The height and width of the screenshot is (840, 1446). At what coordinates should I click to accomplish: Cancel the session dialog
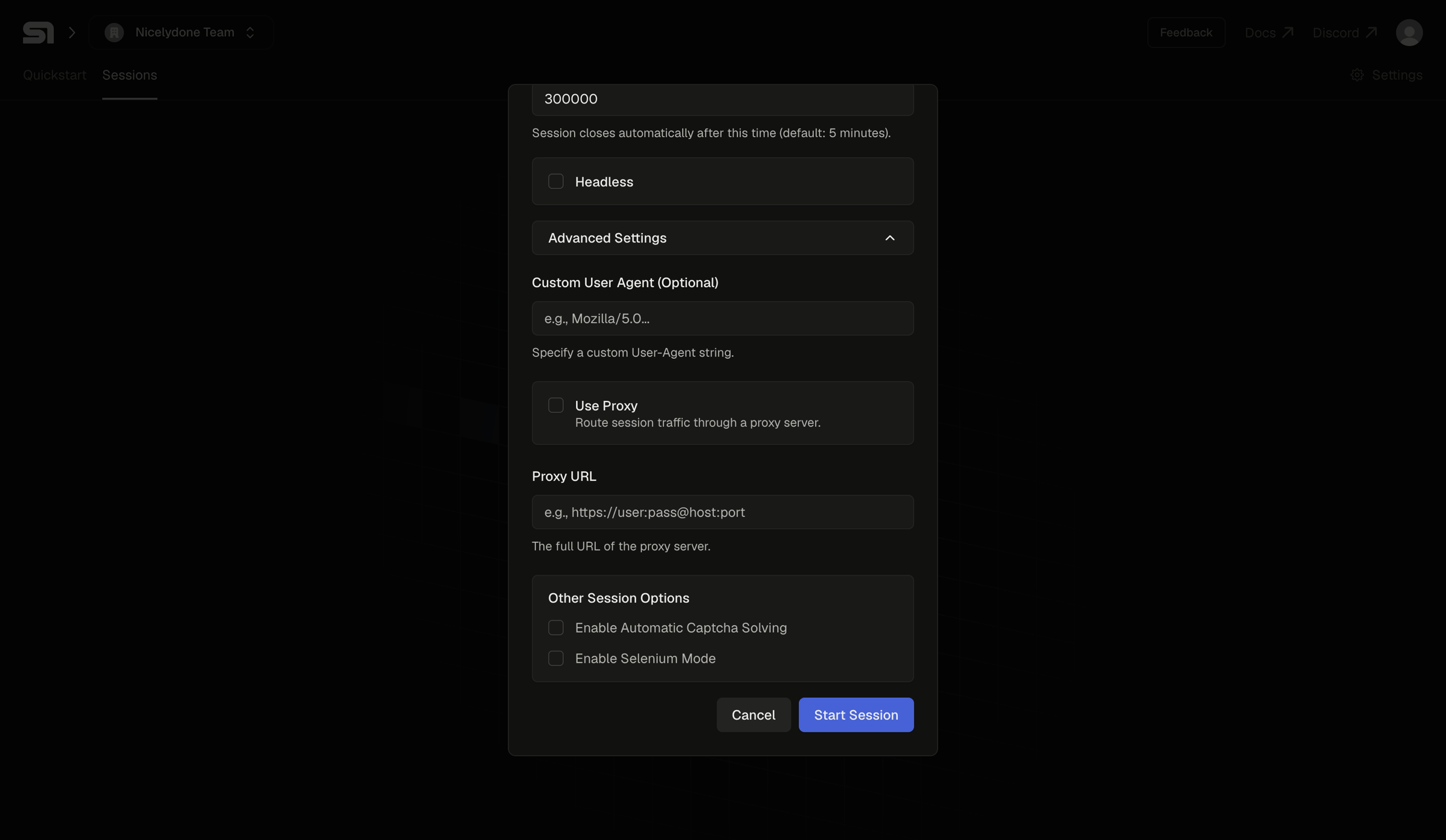pyautogui.click(x=753, y=715)
